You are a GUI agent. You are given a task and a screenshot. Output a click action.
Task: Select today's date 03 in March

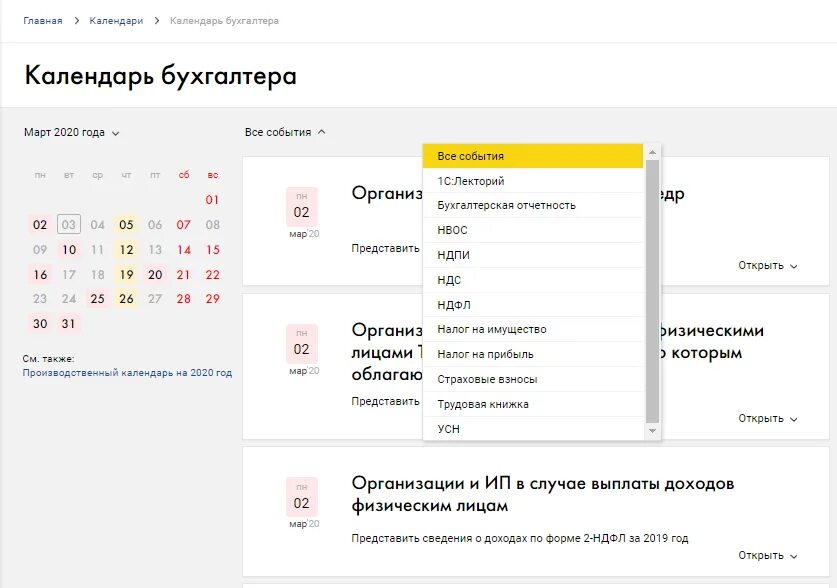pyautogui.click(x=67, y=224)
